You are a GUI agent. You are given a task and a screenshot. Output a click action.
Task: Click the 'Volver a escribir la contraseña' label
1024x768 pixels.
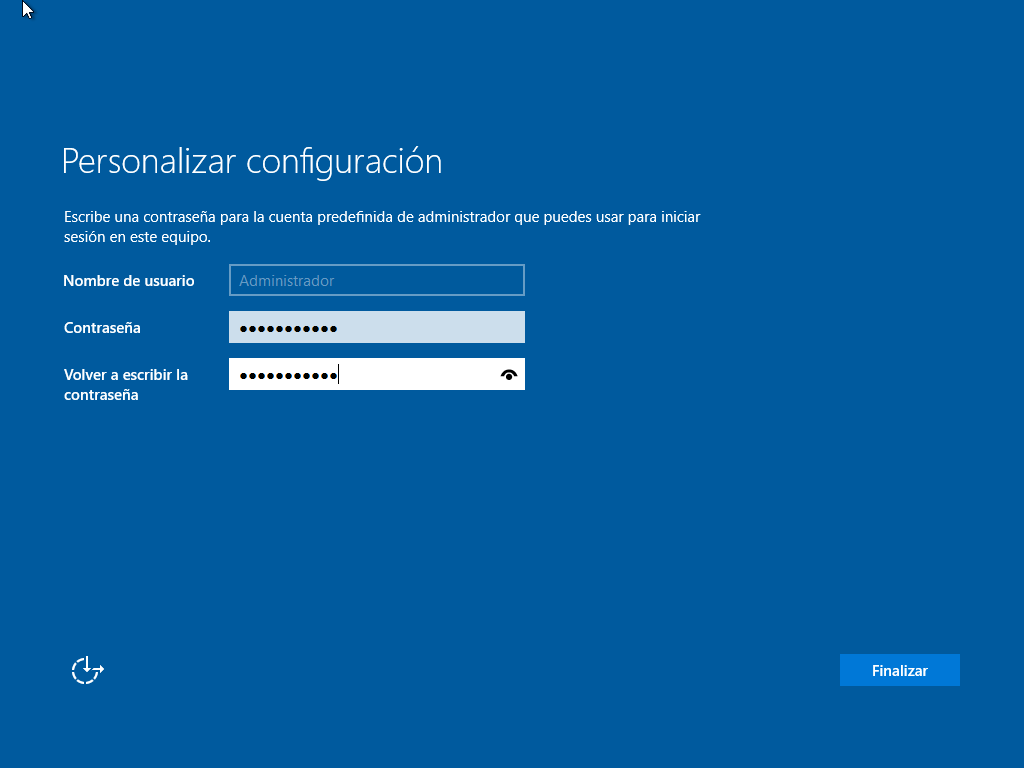point(125,385)
